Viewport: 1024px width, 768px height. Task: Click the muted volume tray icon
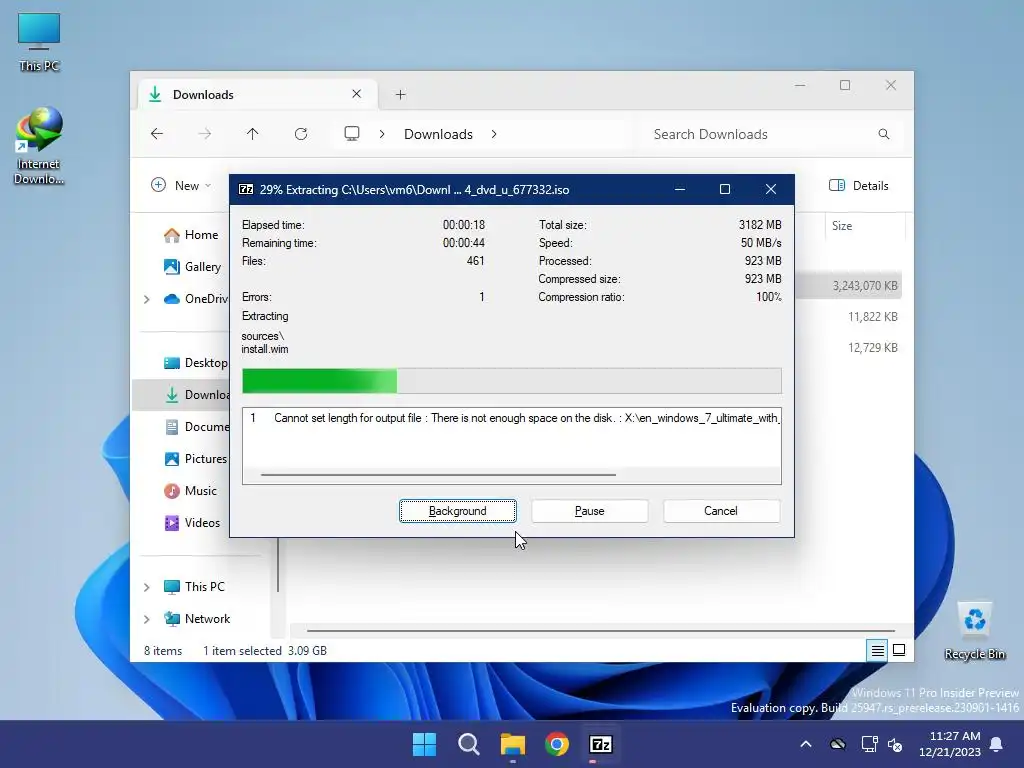pos(895,744)
